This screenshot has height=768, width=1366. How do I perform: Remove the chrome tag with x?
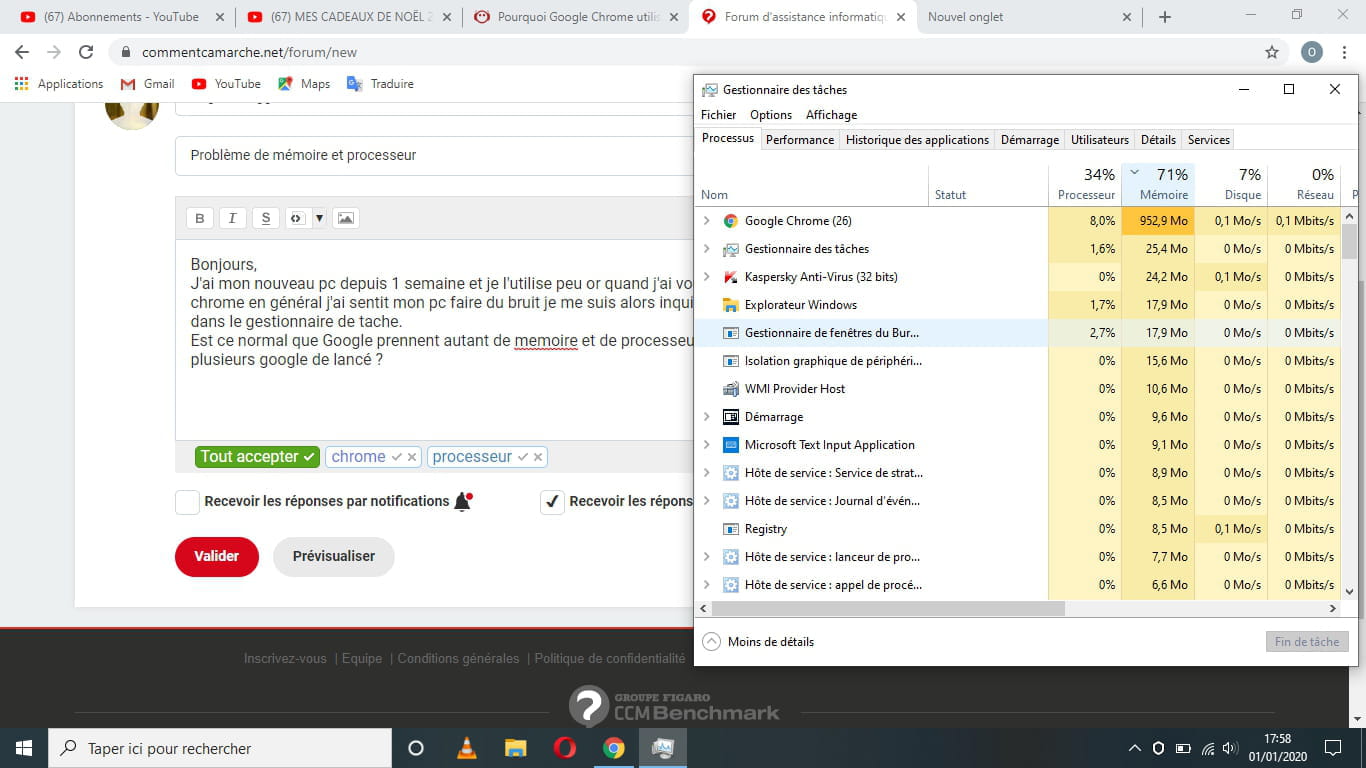[x=412, y=457]
